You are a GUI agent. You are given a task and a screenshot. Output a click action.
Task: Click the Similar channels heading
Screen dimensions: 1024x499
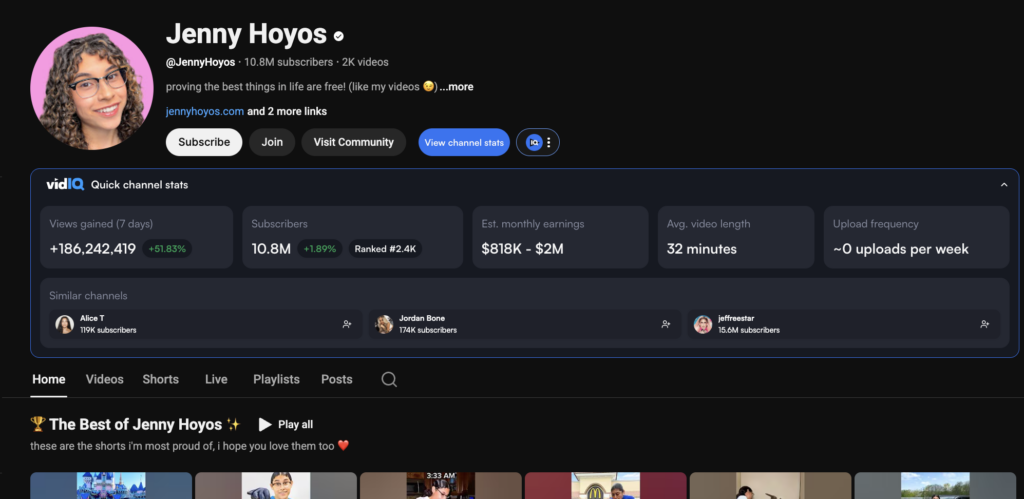tap(88, 296)
